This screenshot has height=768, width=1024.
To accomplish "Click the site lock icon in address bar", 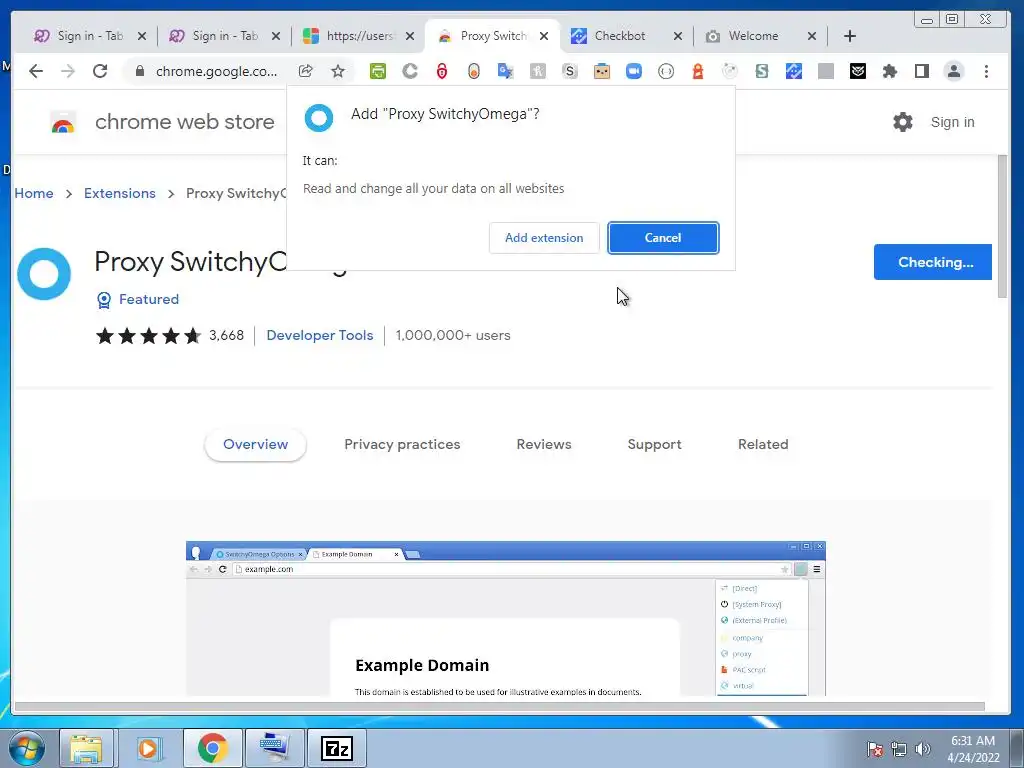I will (139, 71).
